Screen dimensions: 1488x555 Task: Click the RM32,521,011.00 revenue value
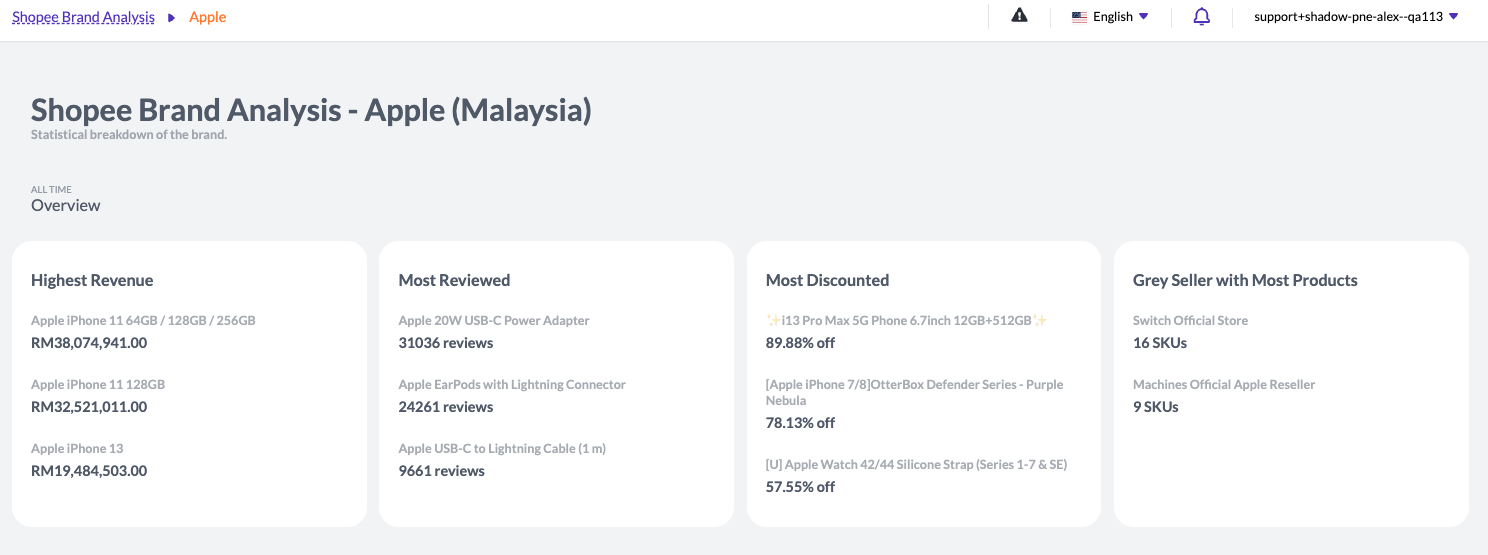89,407
